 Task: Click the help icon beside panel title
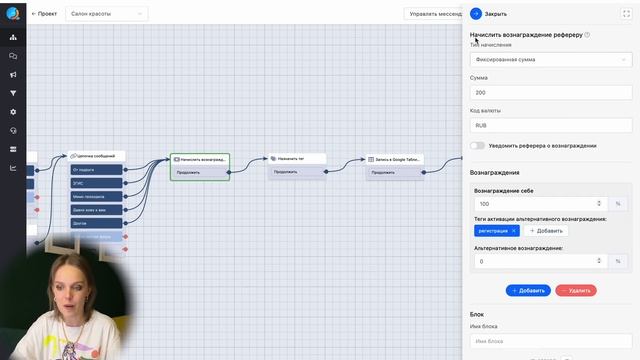coord(587,35)
